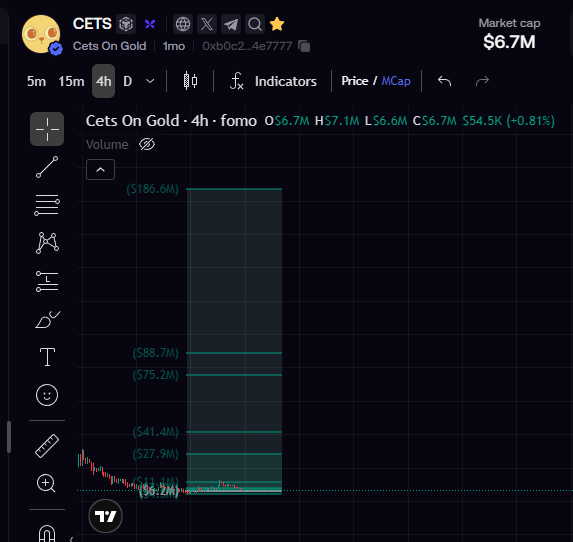573x542 pixels.
Task: Toggle Volume indicator visibility eye
Action: [147, 144]
